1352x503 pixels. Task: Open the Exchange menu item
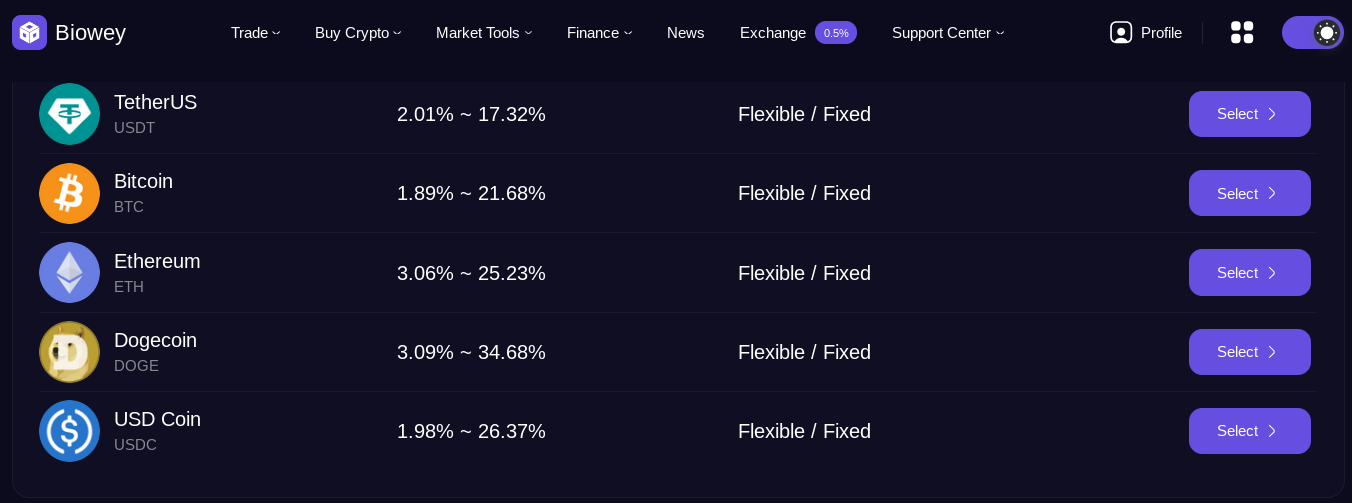coord(772,33)
